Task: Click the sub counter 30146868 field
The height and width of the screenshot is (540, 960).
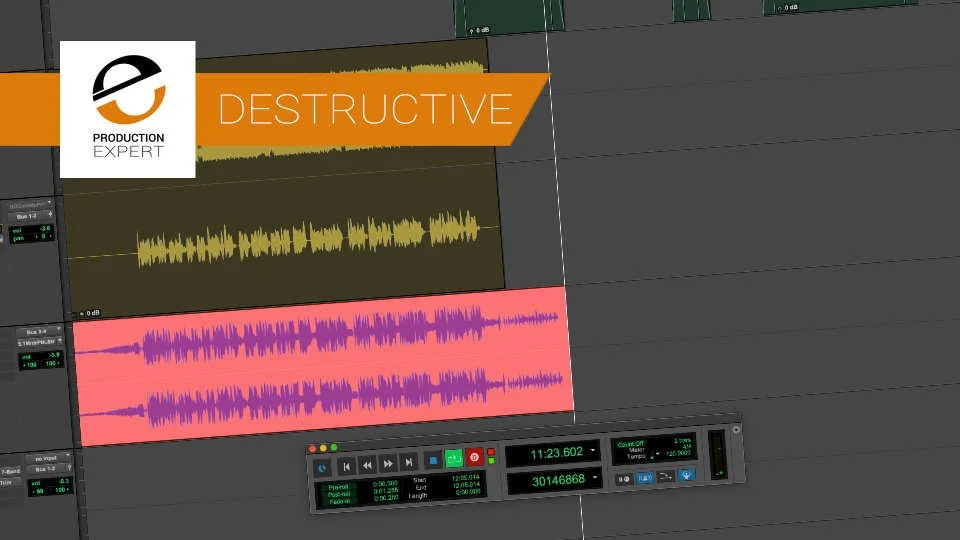Action: point(555,481)
